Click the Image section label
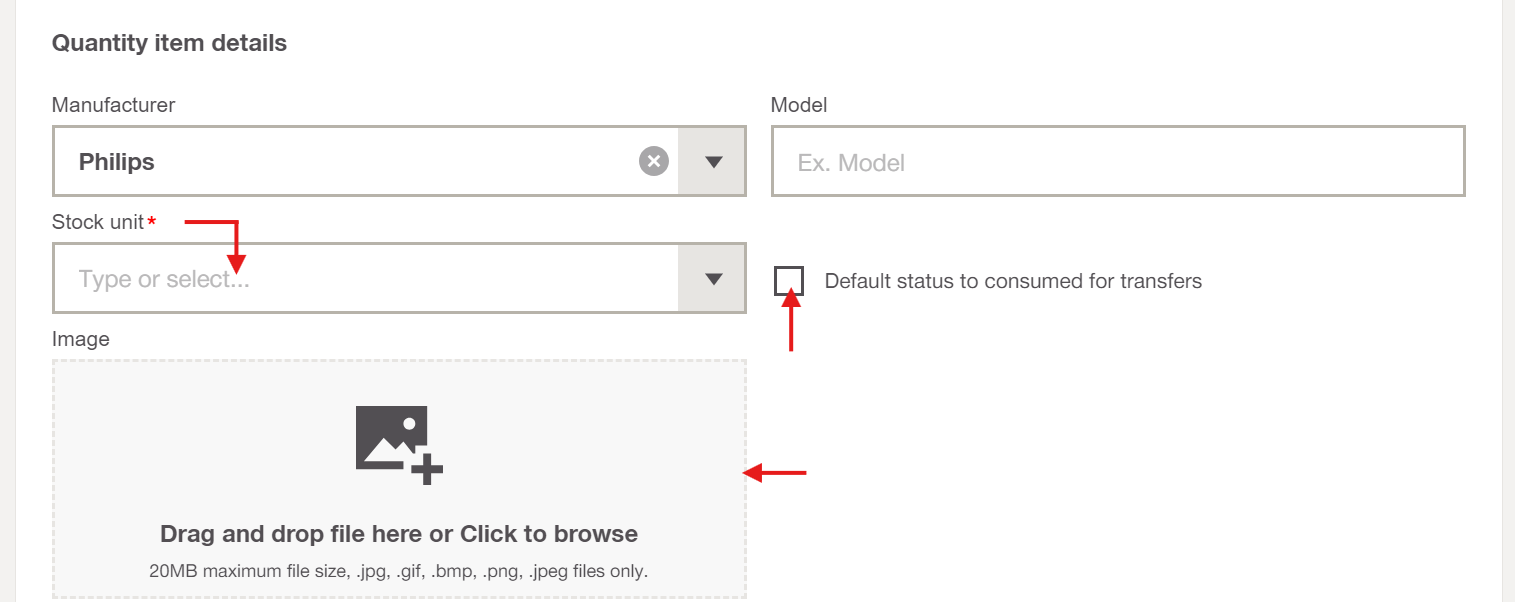 pos(81,339)
